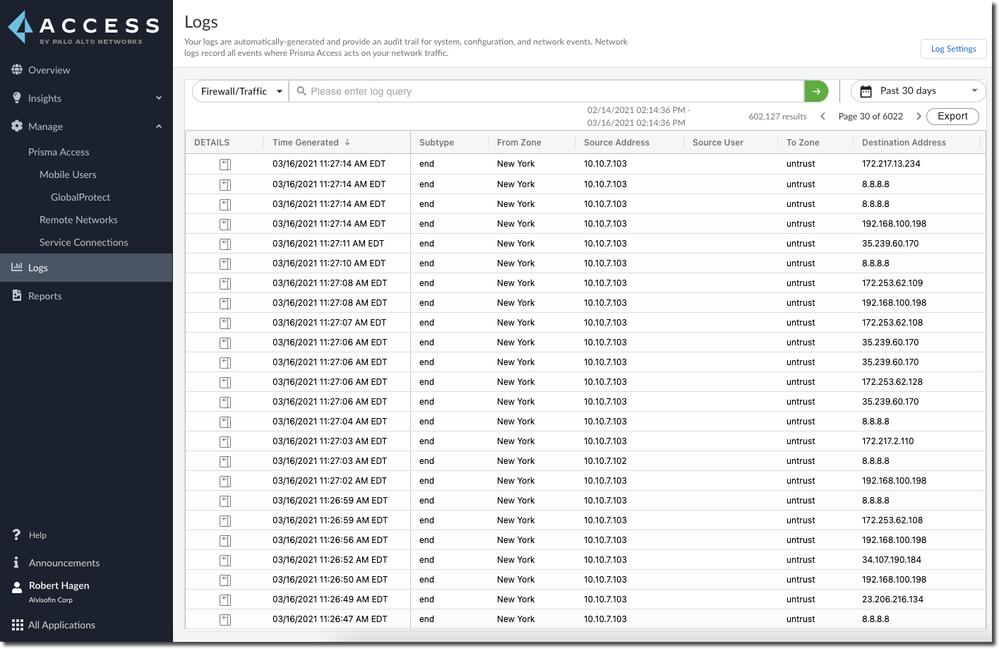Open details icon for 11:27:02 AM row
The height and width of the screenshot is (649, 999).
[225, 481]
